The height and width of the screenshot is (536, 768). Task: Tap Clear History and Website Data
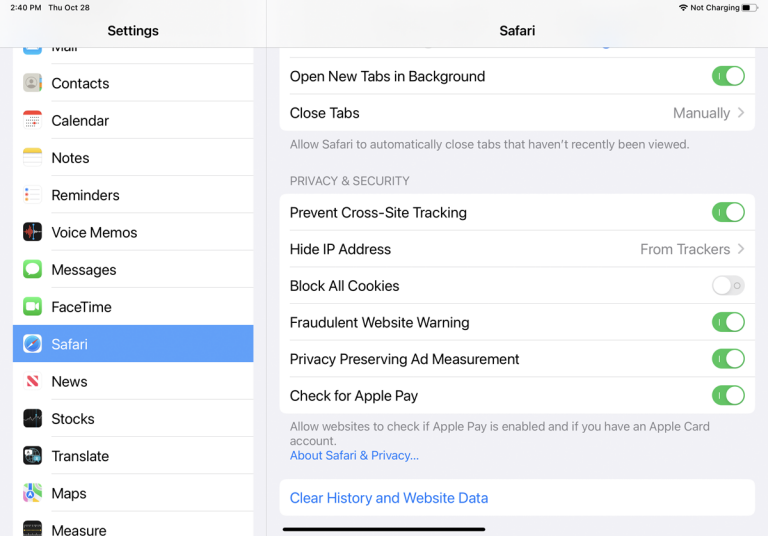(x=389, y=498)
